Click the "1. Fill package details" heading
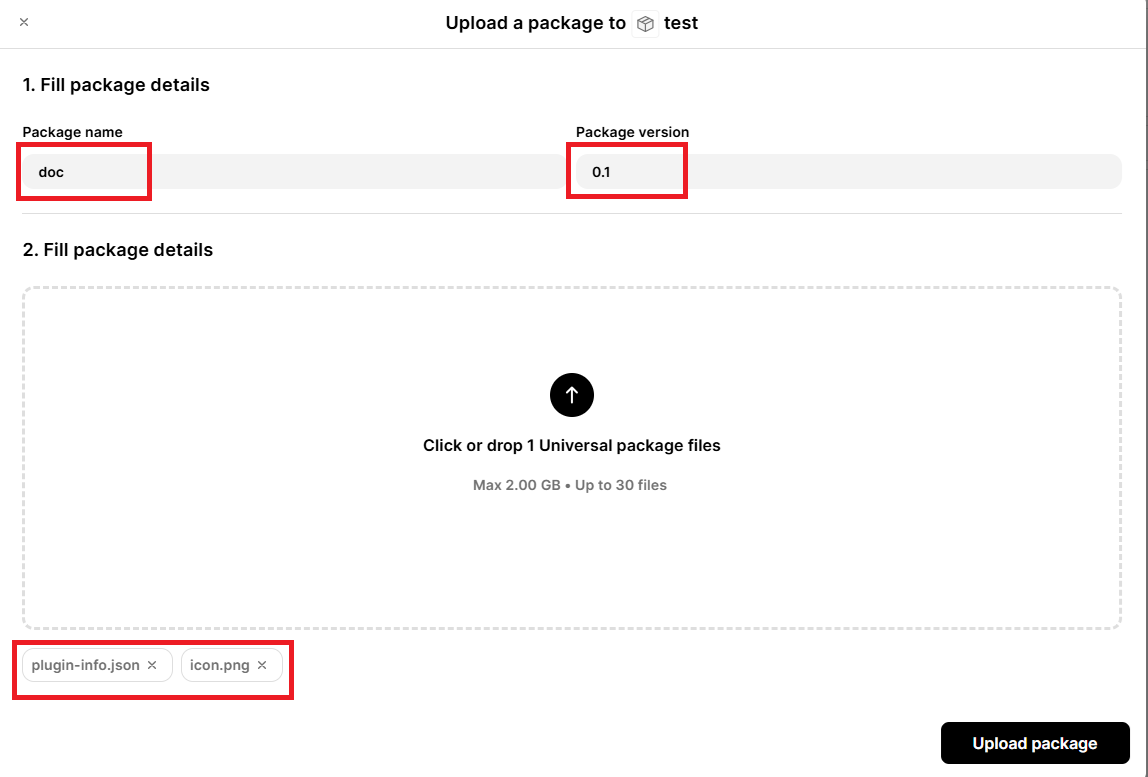1148x777 pixels. coord(116,85)
